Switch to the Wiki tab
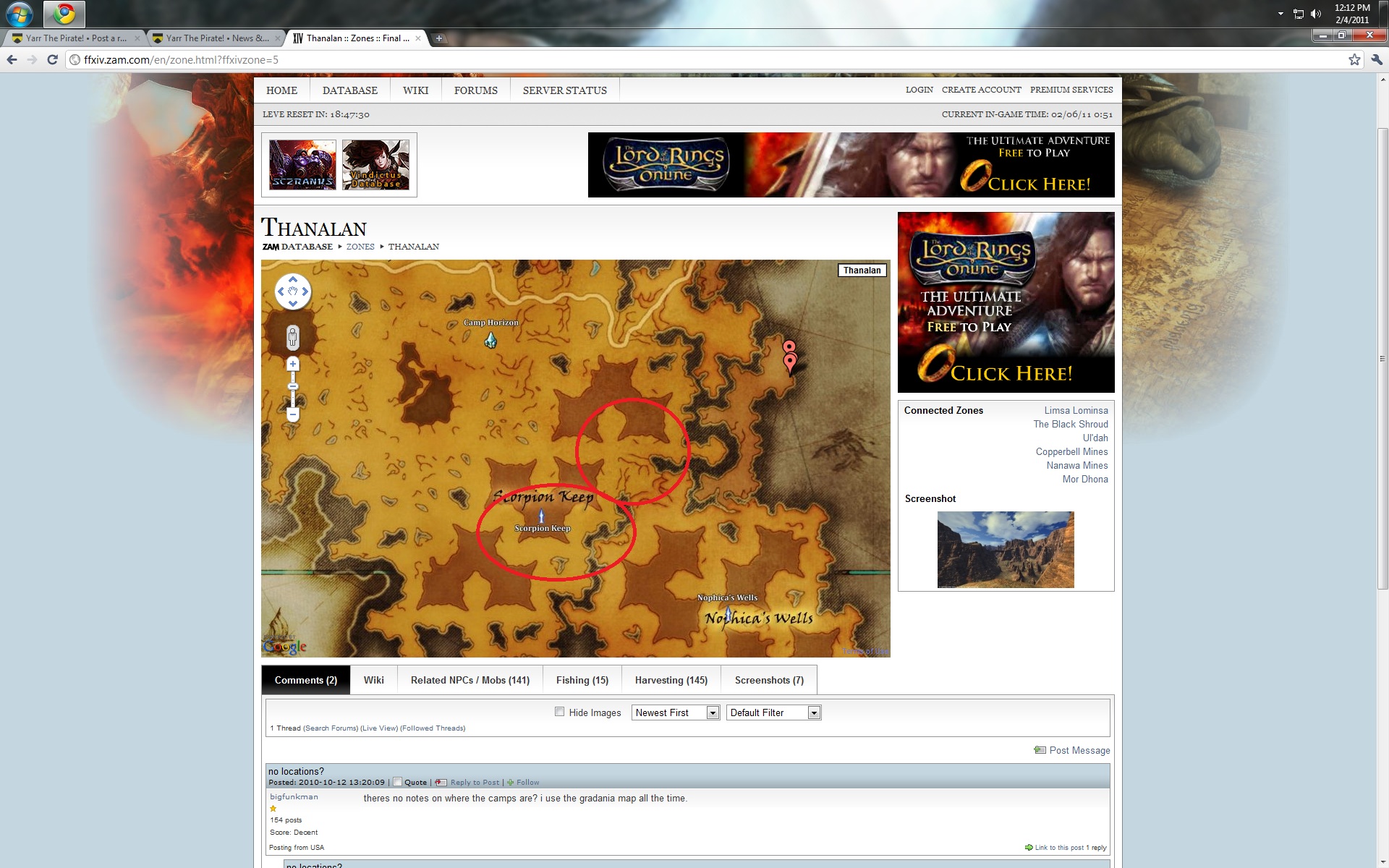Screen dimensions: 1389x868 (x=374, y=680)
